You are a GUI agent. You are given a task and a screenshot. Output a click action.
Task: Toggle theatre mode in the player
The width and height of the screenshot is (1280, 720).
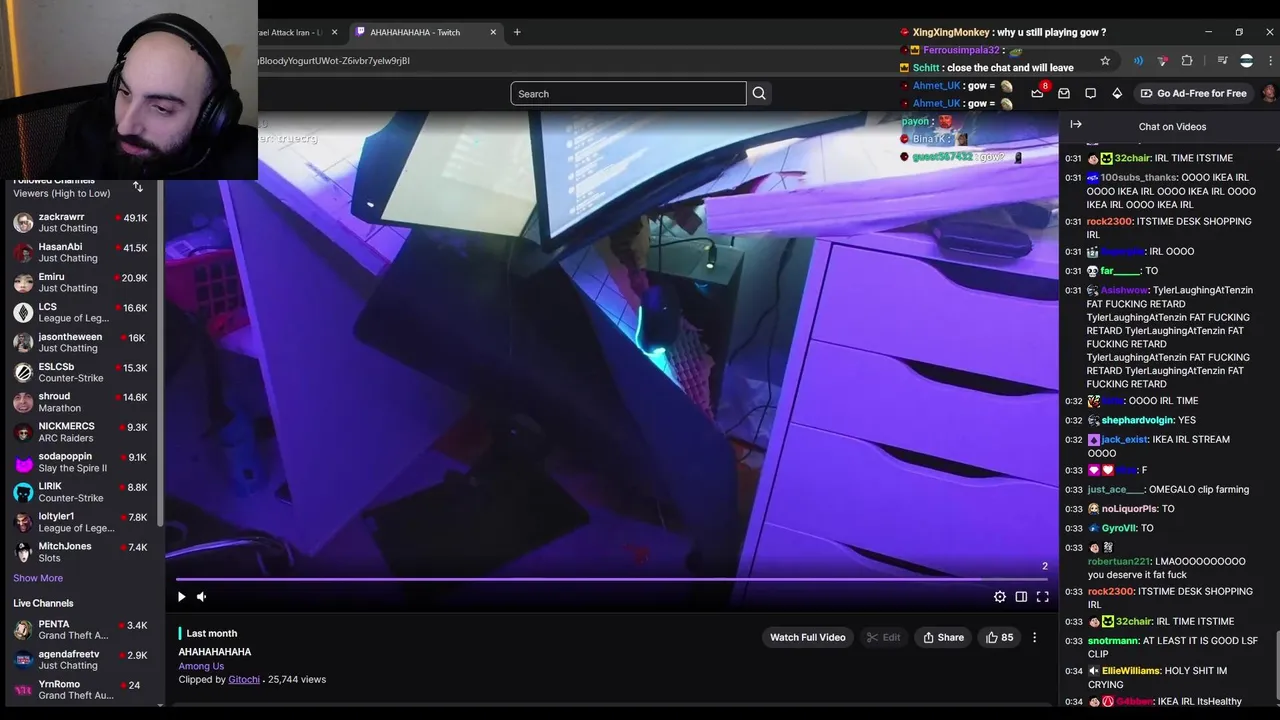click(x=1021, y=597)
